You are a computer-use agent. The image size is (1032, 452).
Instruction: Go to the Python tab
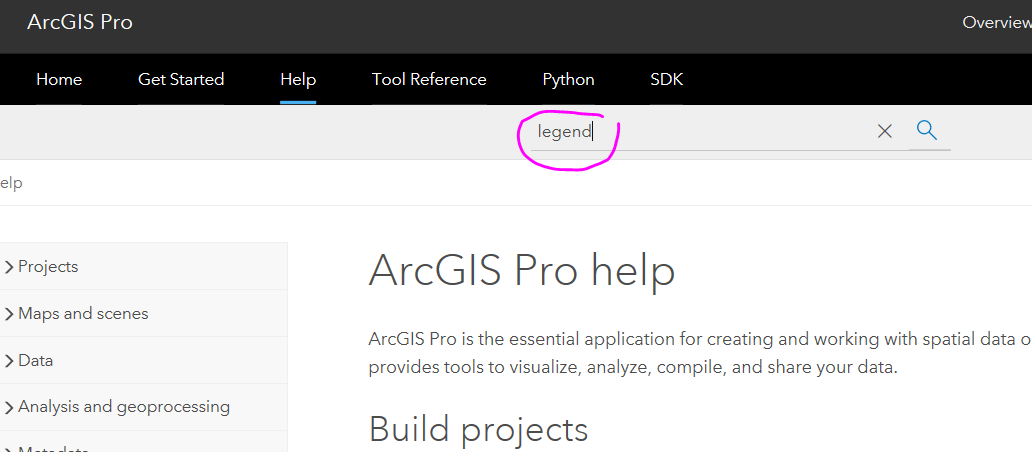tap(568, 79)
